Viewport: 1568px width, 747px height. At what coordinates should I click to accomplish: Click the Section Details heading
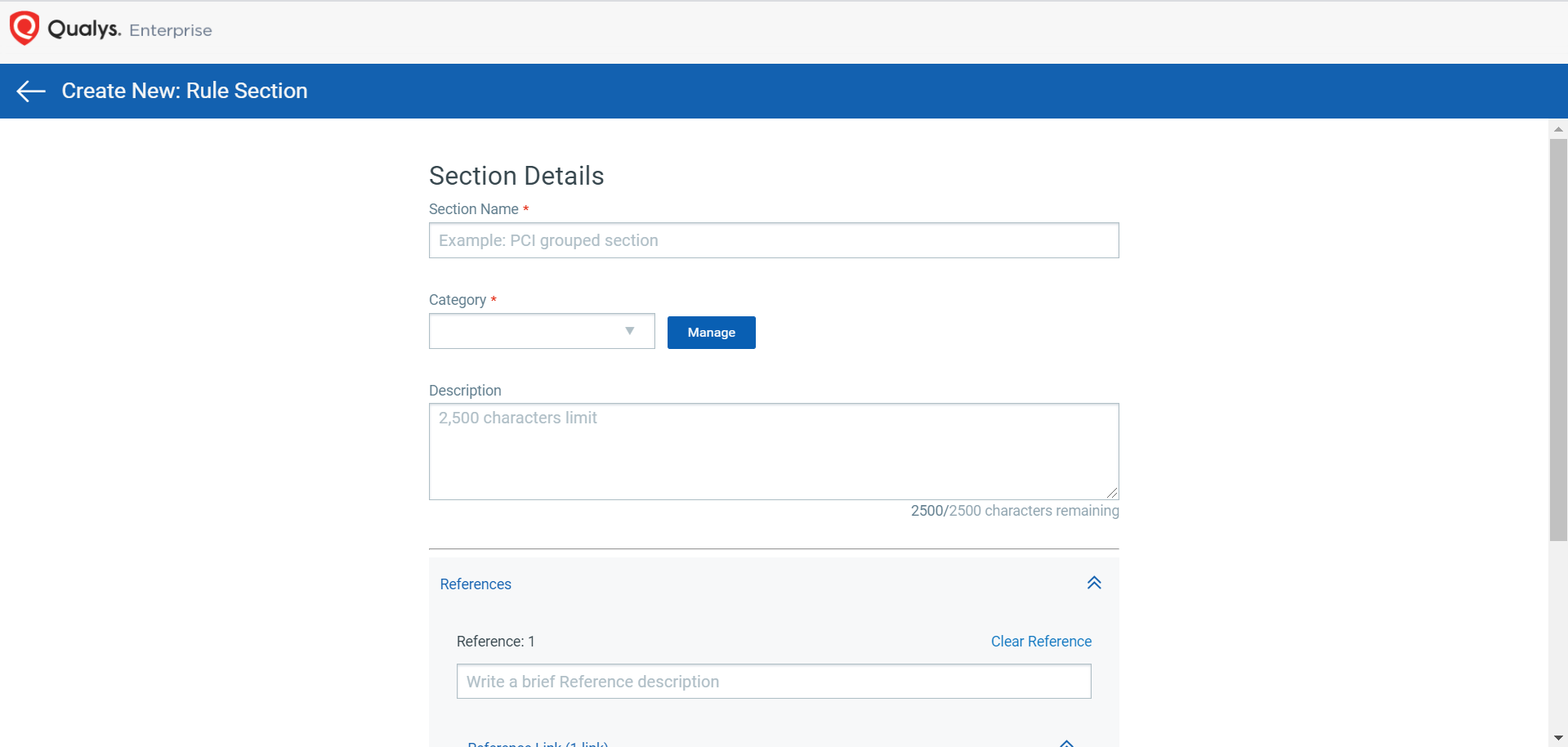click(x=516, y=176)
